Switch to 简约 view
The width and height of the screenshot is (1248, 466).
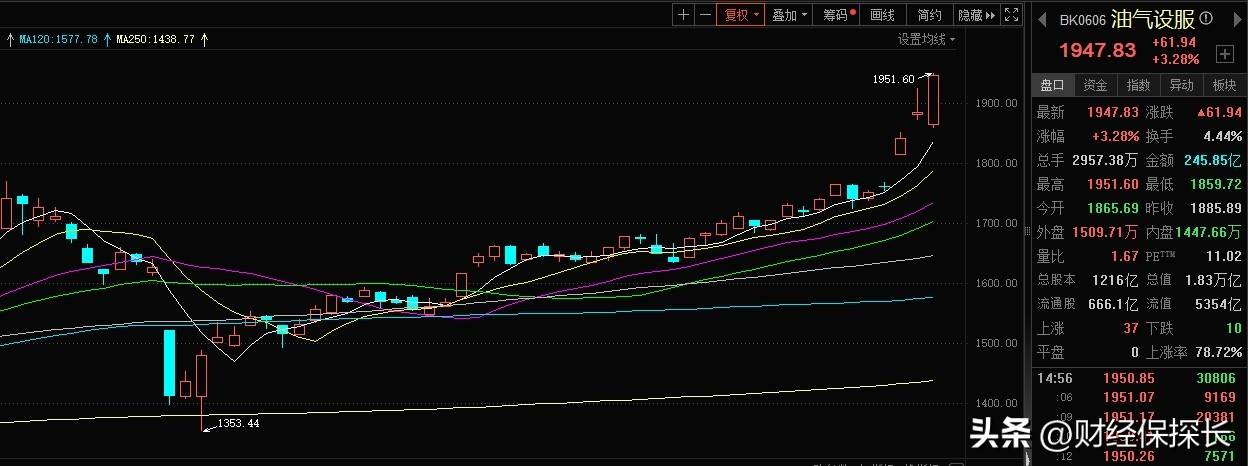tap(929, 15)
